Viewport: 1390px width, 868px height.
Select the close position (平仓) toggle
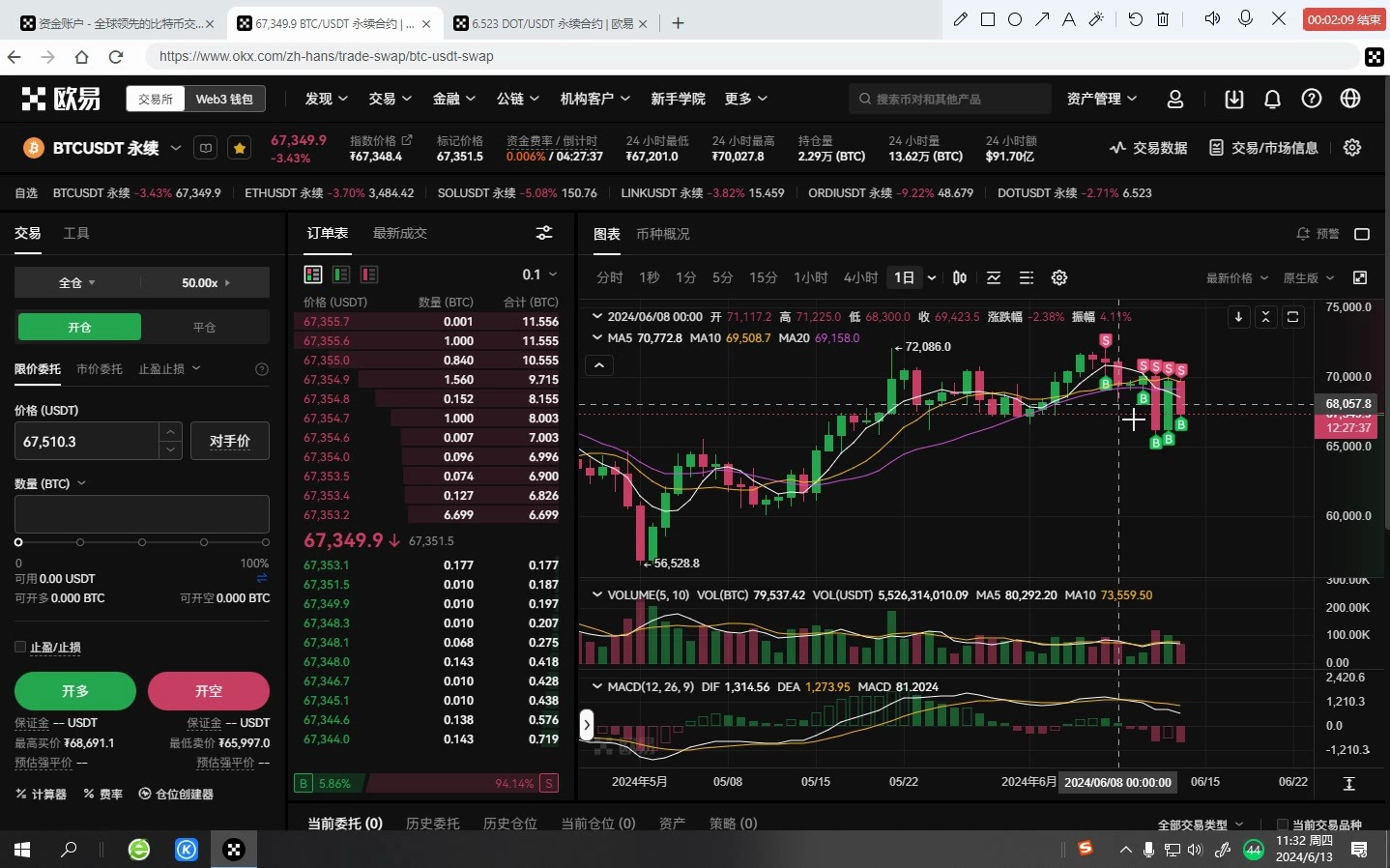204,327
